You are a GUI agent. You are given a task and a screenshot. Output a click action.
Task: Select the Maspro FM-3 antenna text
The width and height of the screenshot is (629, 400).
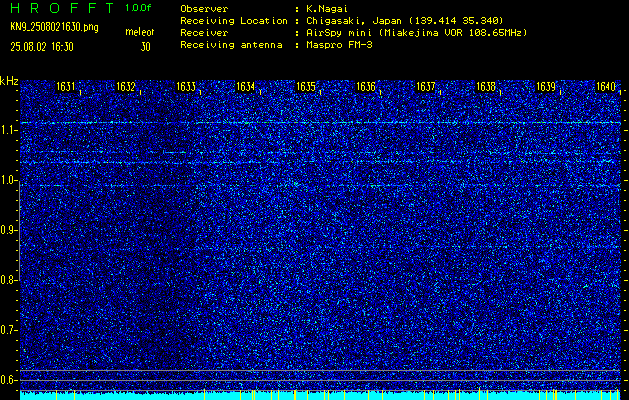pyautogui.click(x=339, y=45)
